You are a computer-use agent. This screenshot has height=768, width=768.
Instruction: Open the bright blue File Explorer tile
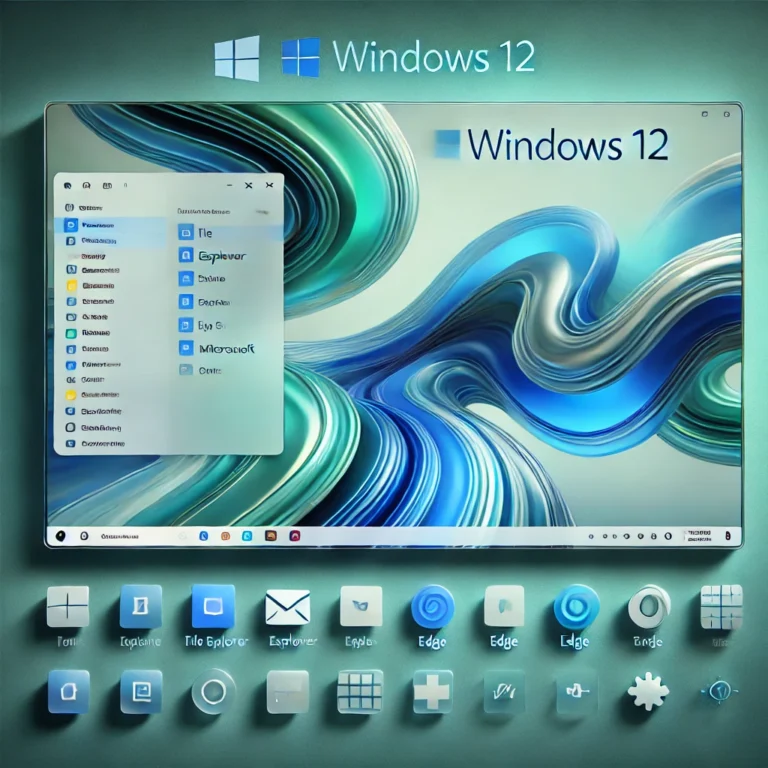click(213, 606)
